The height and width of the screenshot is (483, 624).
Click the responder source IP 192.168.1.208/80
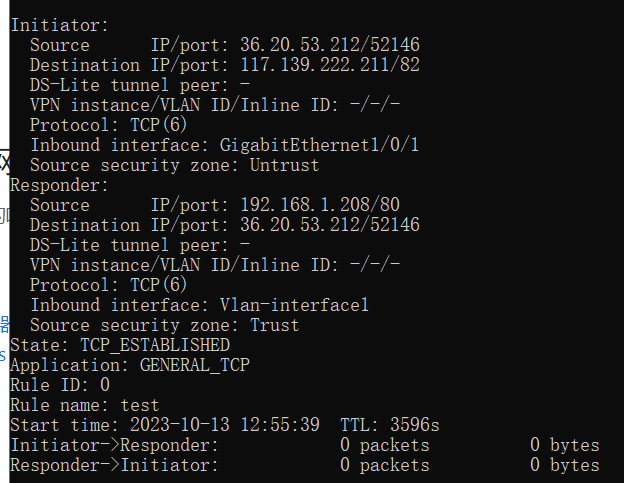[319, 205]
